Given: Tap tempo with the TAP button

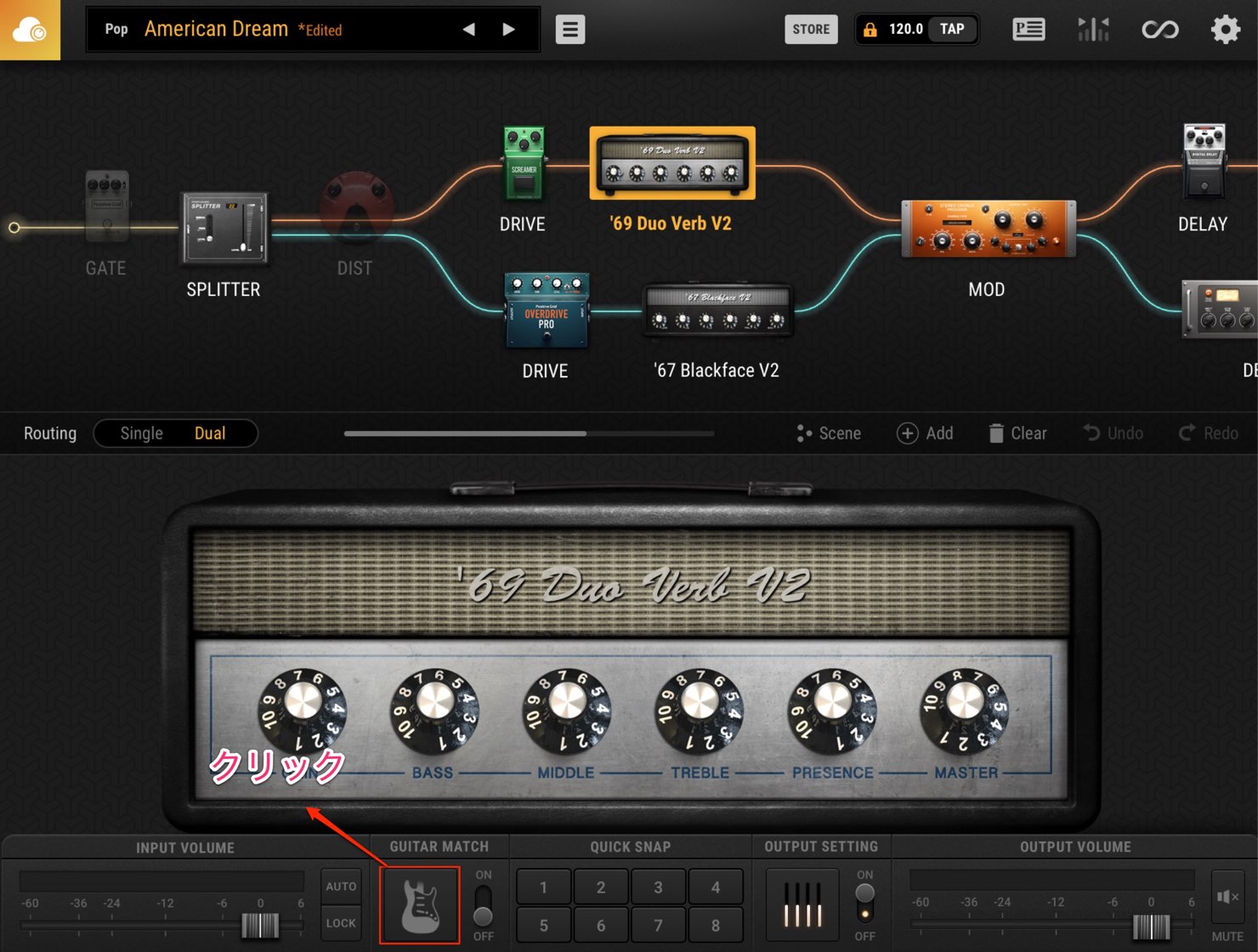Looking at the screenshot, I should [952, 29].
